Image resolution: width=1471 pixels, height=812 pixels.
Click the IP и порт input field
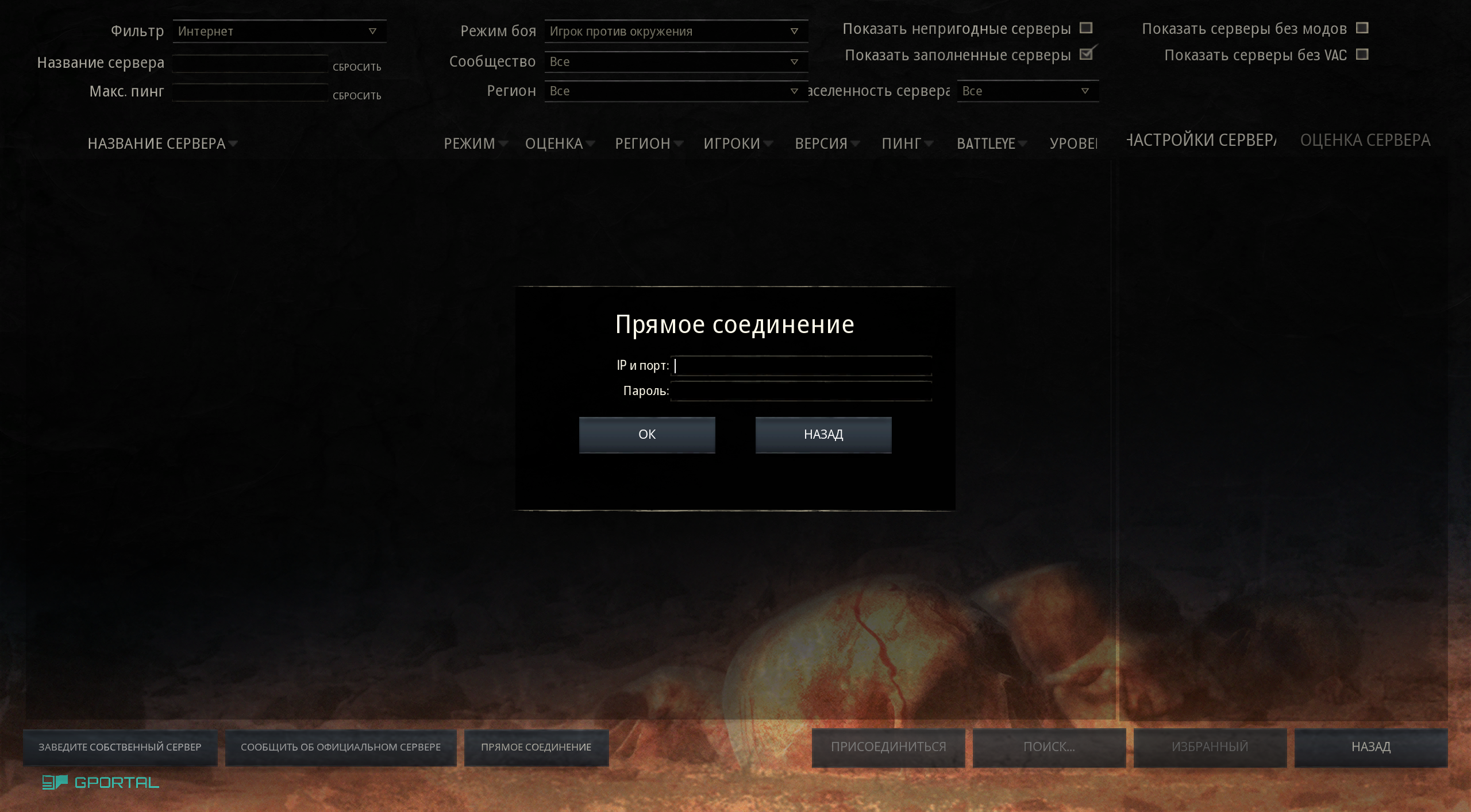point(801,366)
